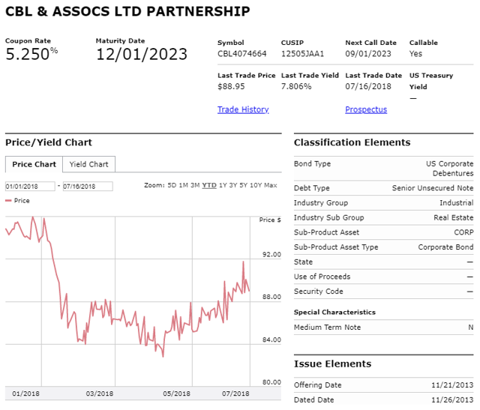The width and height of the screenshot is (480, 410).
Task: Click the Real Estate value
Action: [x=453, y=218]
